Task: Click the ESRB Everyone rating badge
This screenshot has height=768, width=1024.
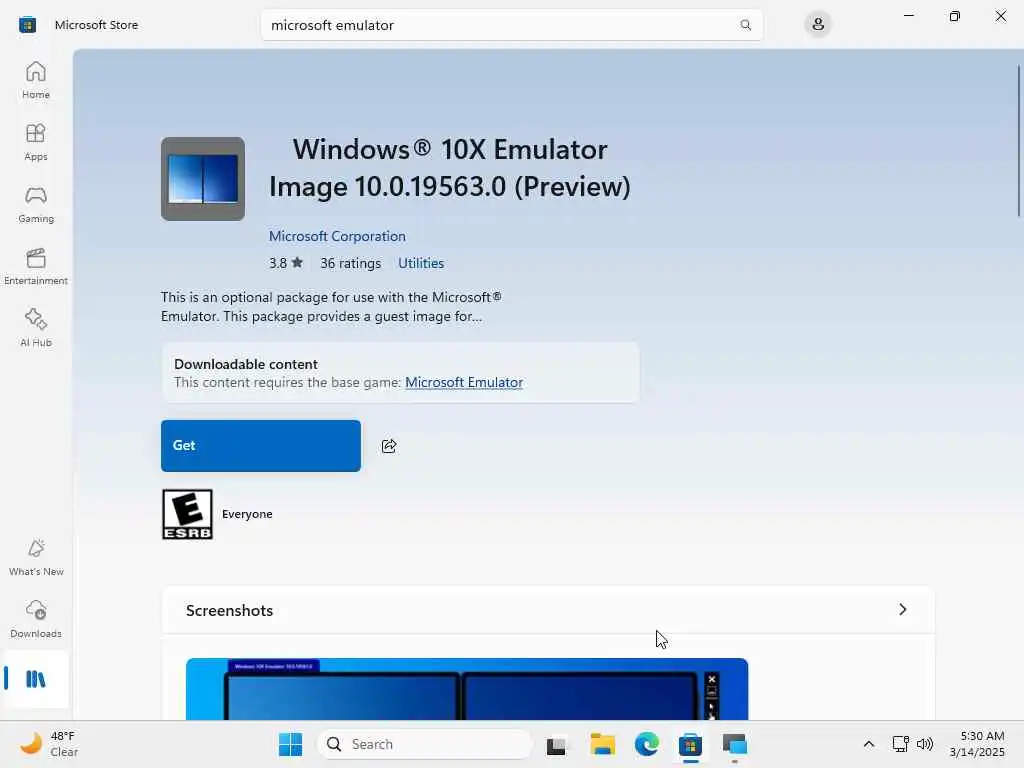Action: [187, 515]
